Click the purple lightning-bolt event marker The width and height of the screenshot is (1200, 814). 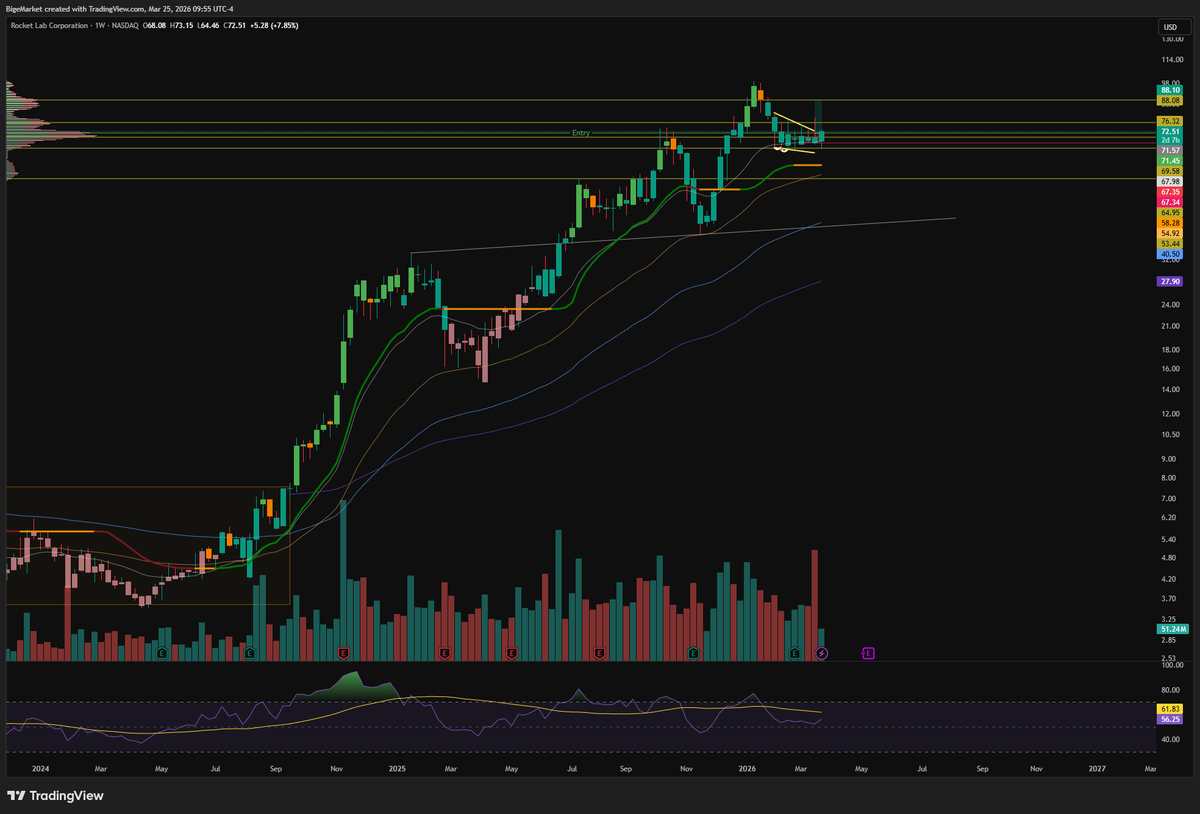(x=822, y=653)
